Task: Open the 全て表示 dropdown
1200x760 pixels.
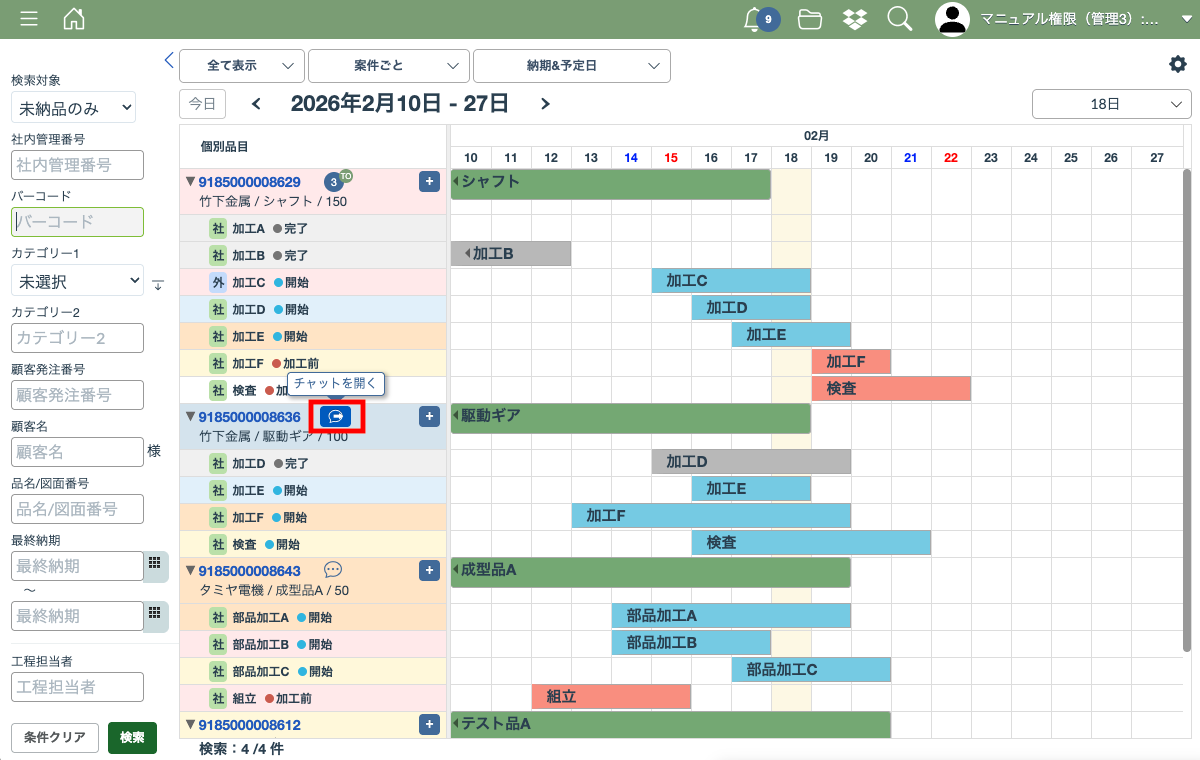Action: point(241,66)
